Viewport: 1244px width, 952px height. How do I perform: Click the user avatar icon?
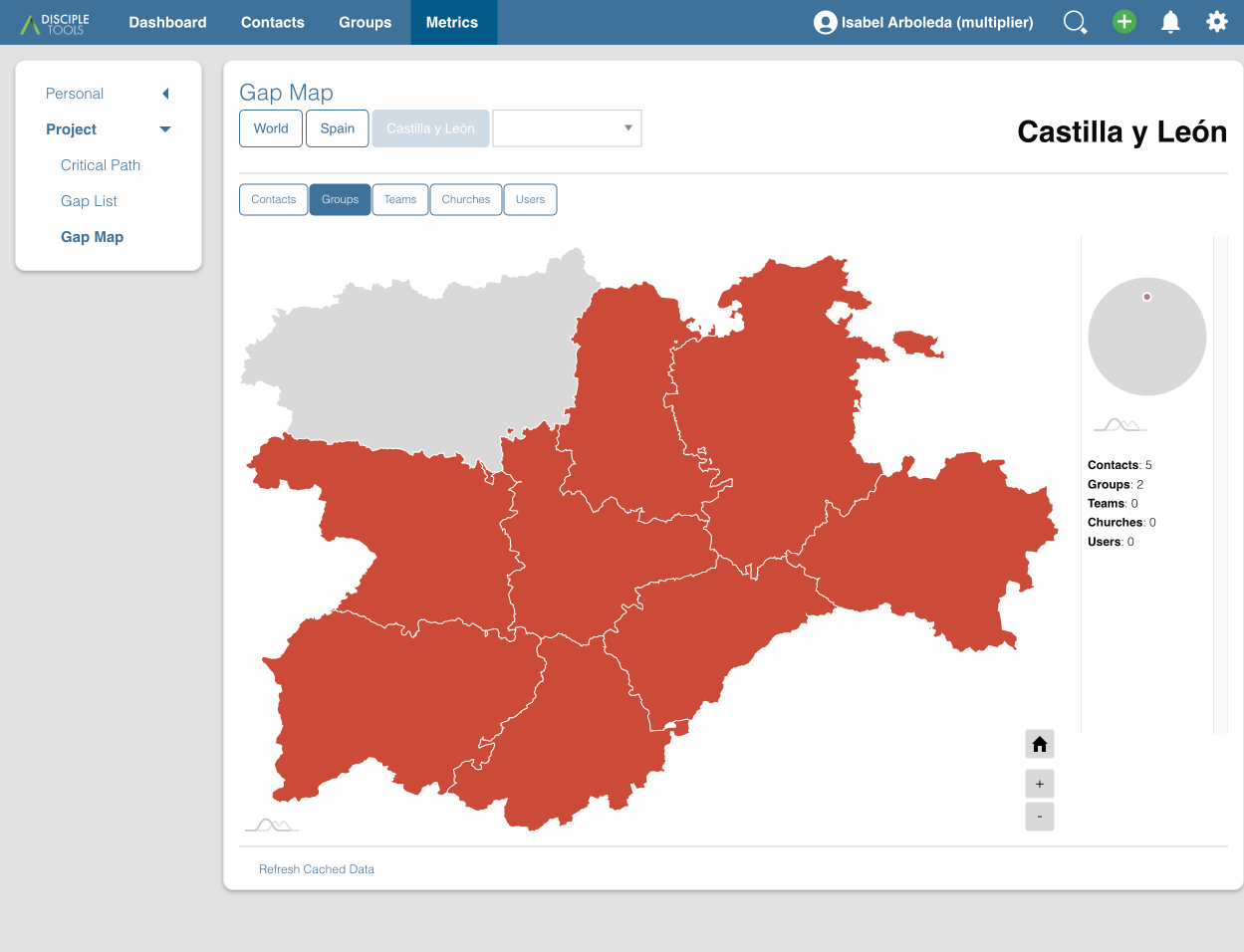pyautogui.click(x=825, y=22)
